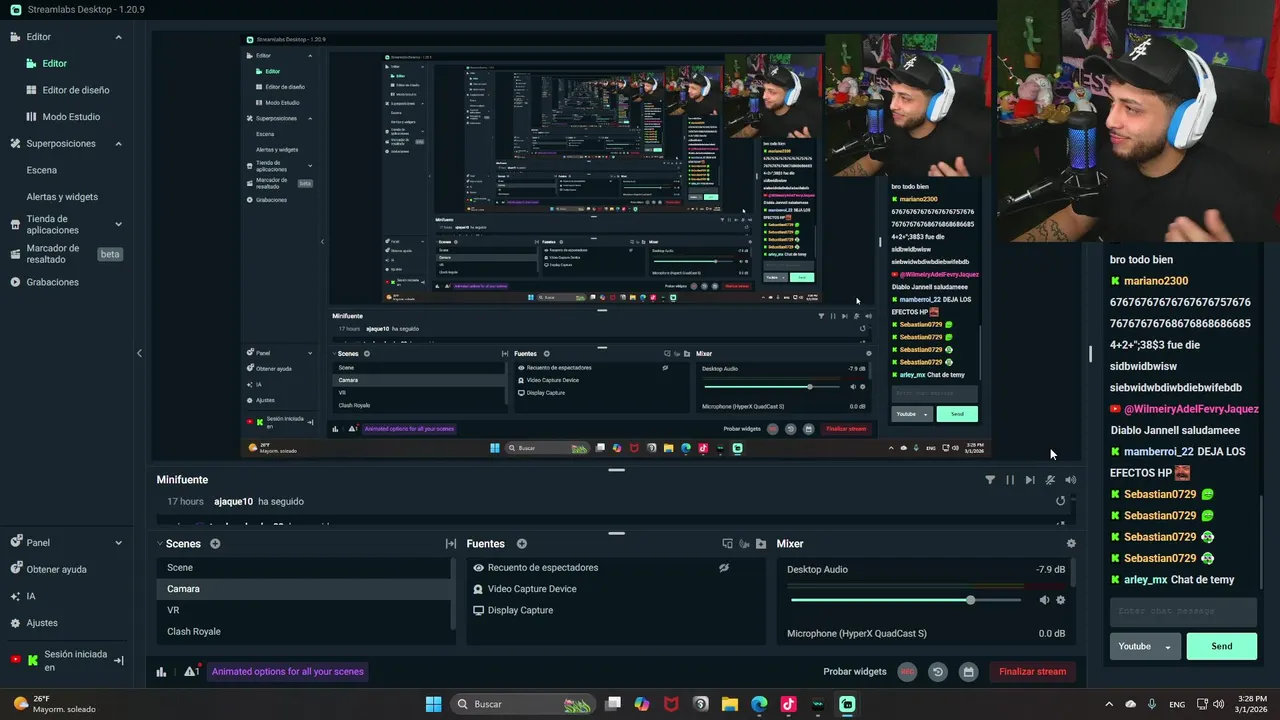Open the stream schedule calendar icon
This screenshot has height=720, width=1280.
point(968,672)
